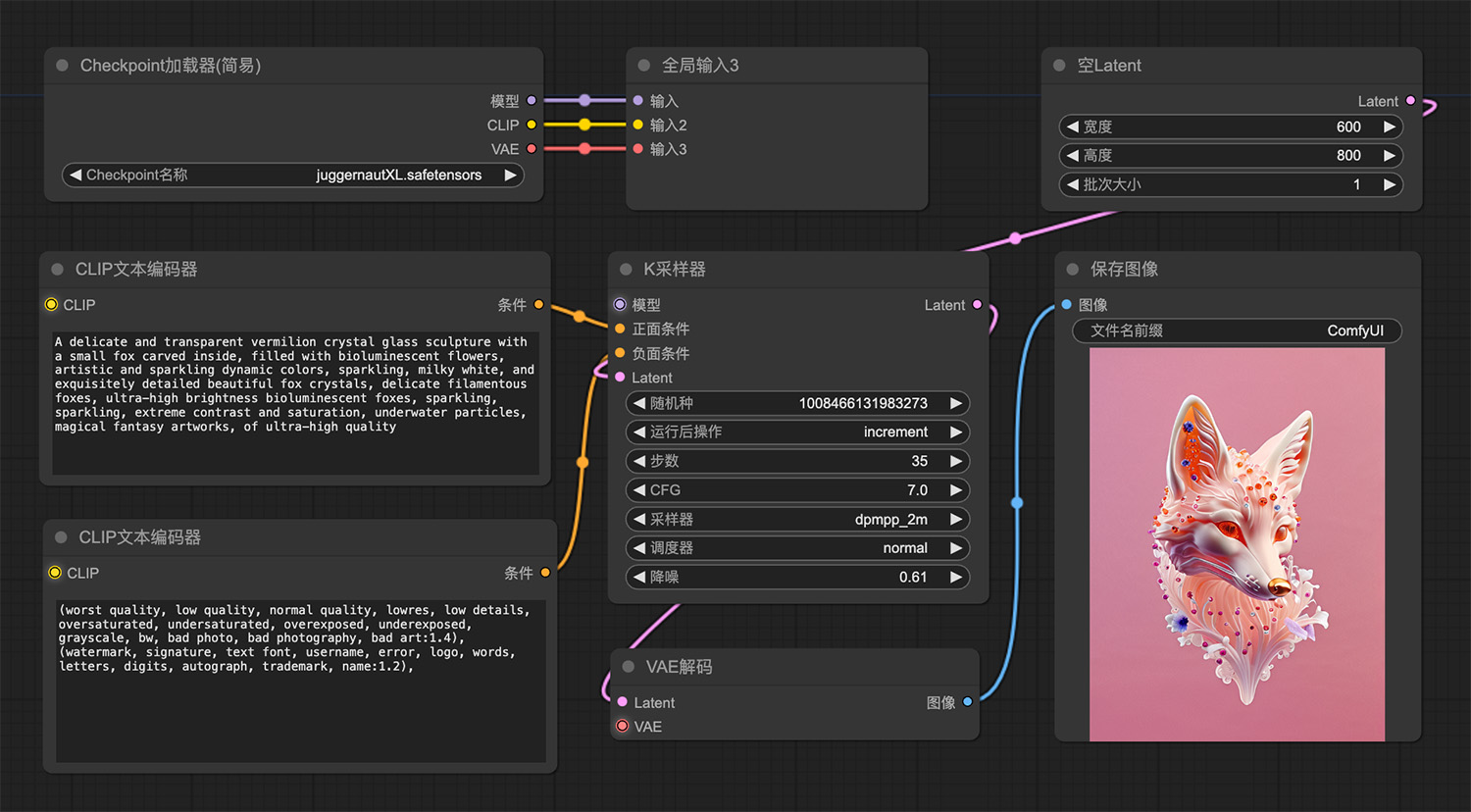The height and width of the screenshot is (812, 1471).
Task: Select the previous checkpoint with the left arrow
Action: pos(75,176)
